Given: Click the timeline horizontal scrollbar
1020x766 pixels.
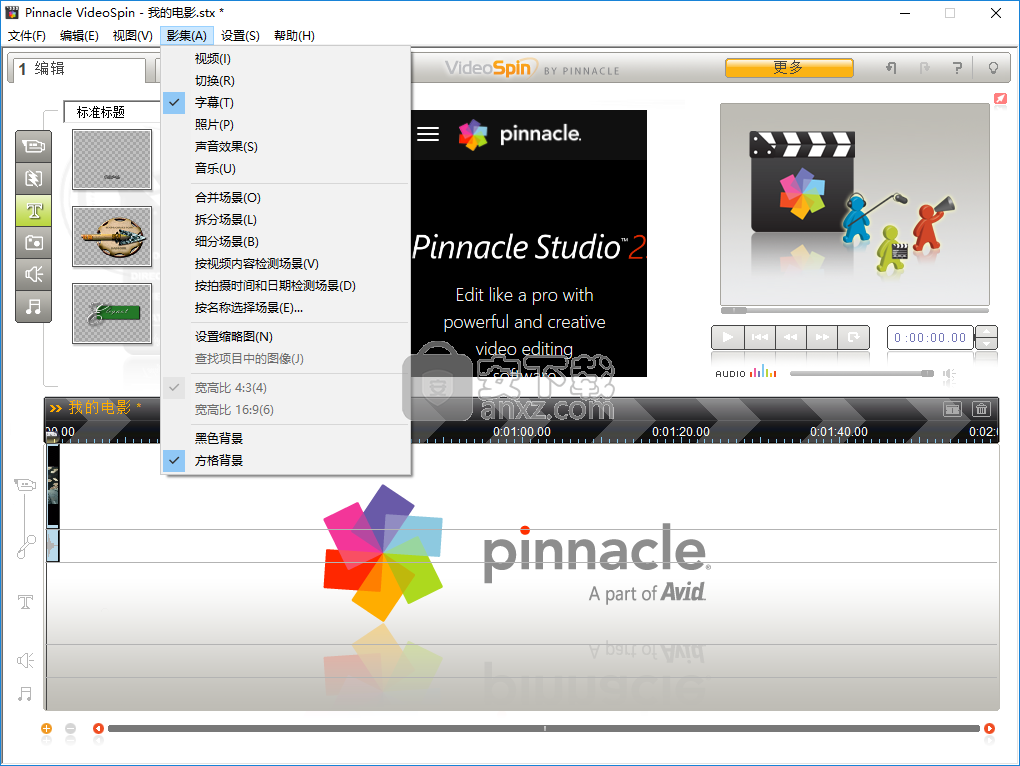Looking at the screenshot, I should tap(544, 728).
